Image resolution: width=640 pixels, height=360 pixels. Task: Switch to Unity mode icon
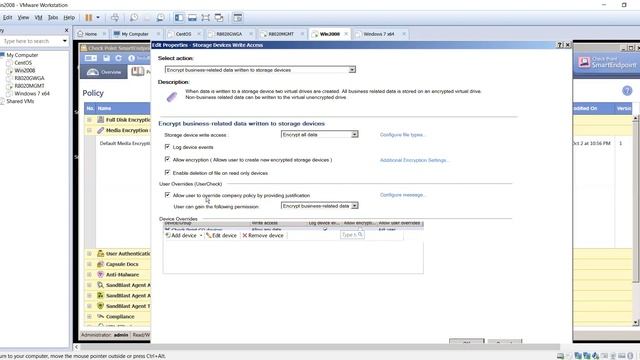click(x=219, y=18)
